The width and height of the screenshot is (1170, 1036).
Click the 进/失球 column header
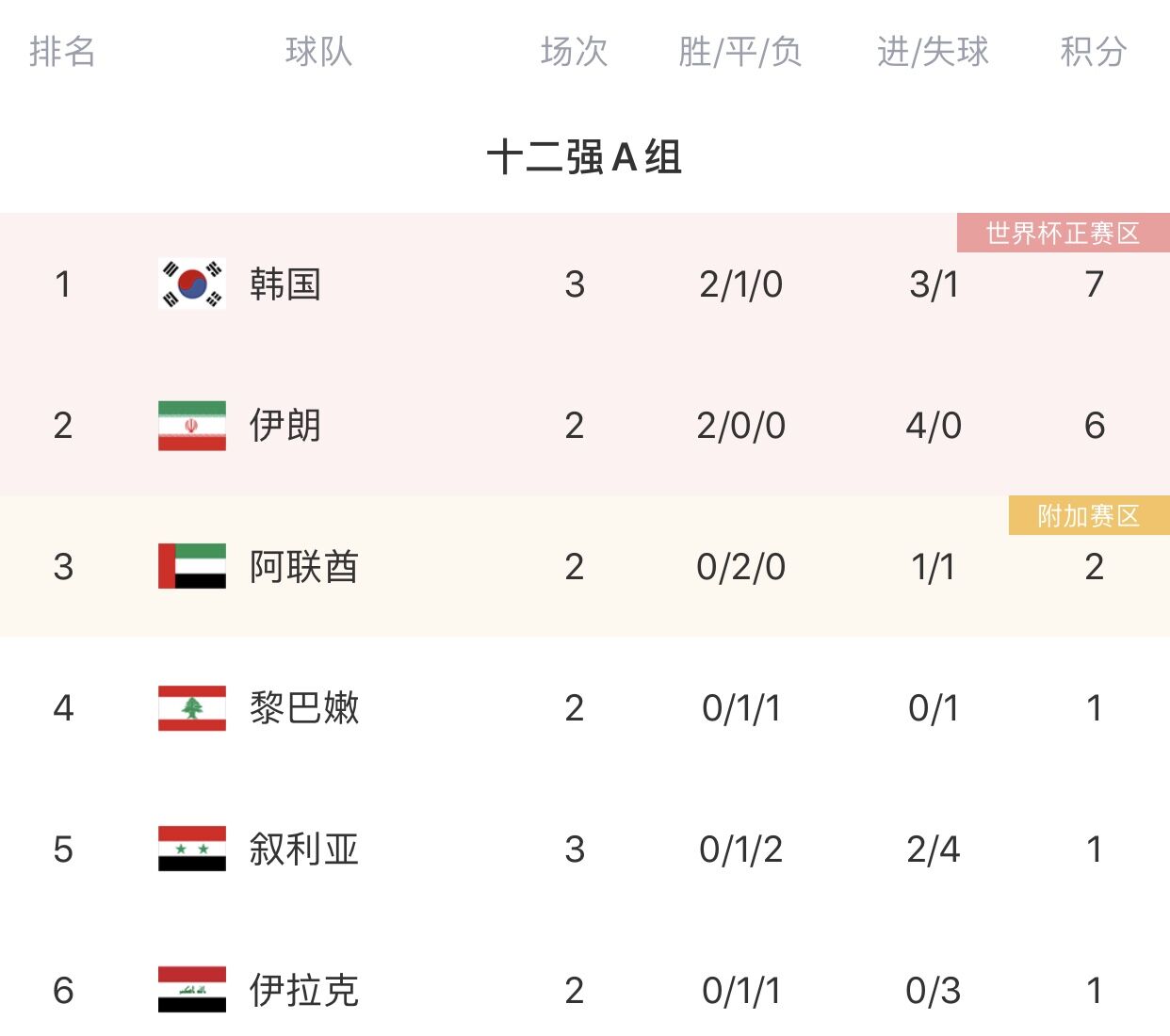click(x=933, y=52)
